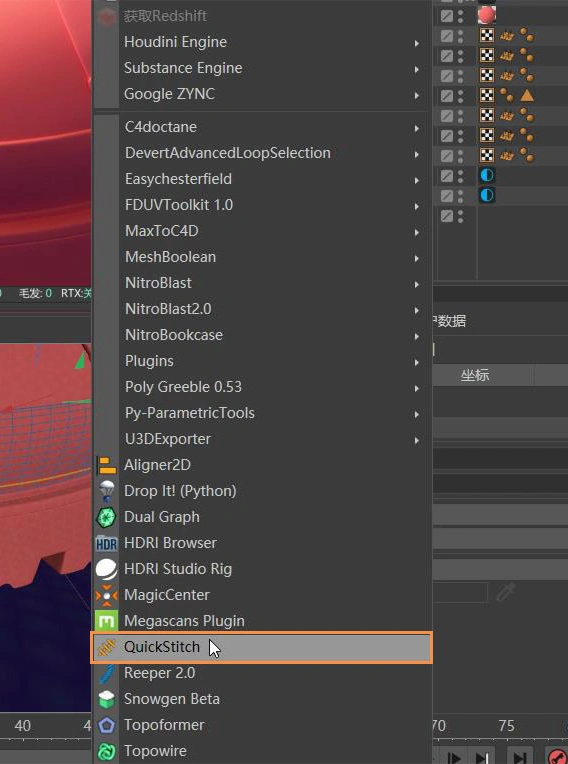Expand the Easychesterfield submenu arrow
The image size is (568, 764).
click(417, 181)
